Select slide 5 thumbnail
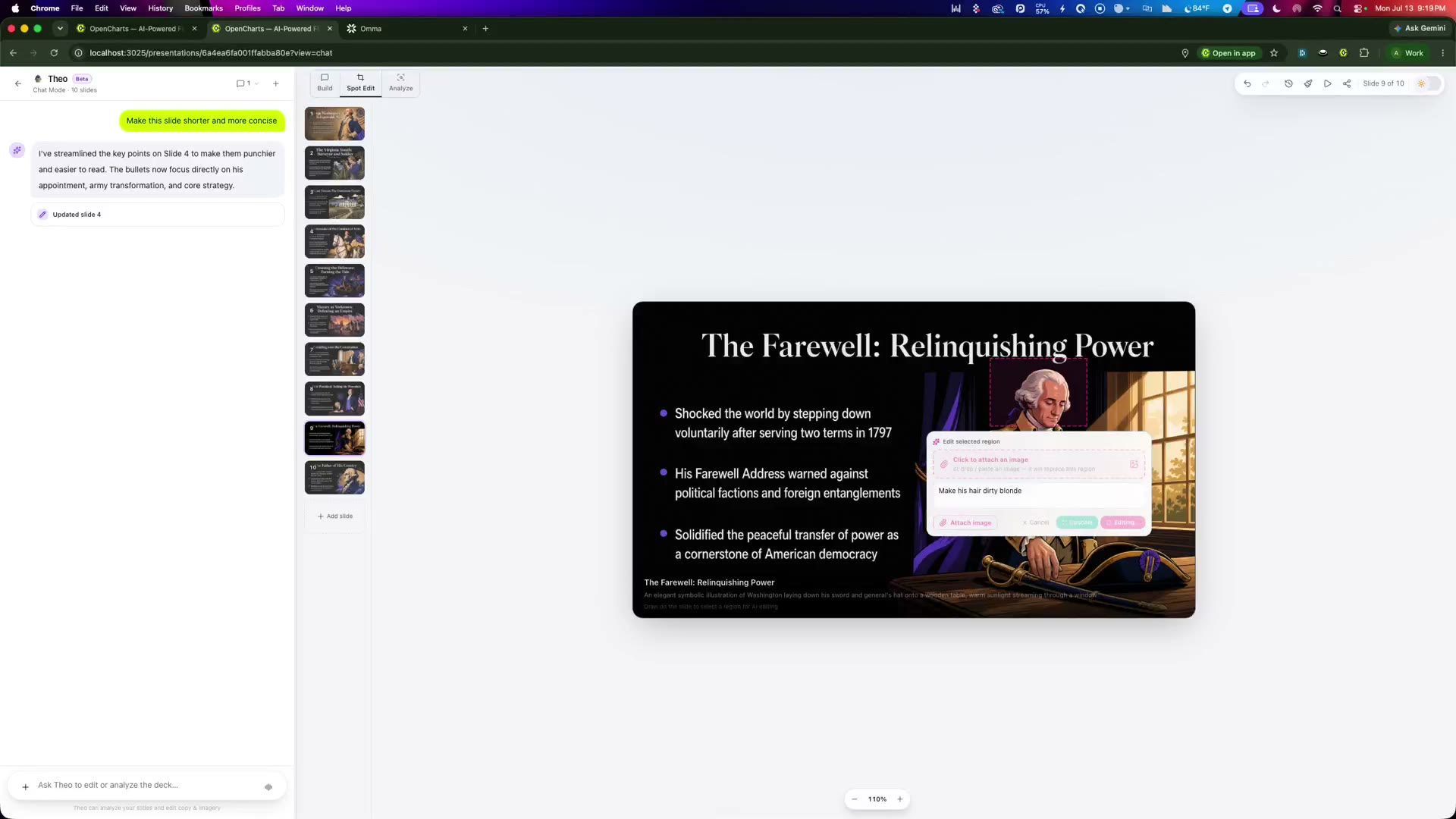 coord(334,281)
